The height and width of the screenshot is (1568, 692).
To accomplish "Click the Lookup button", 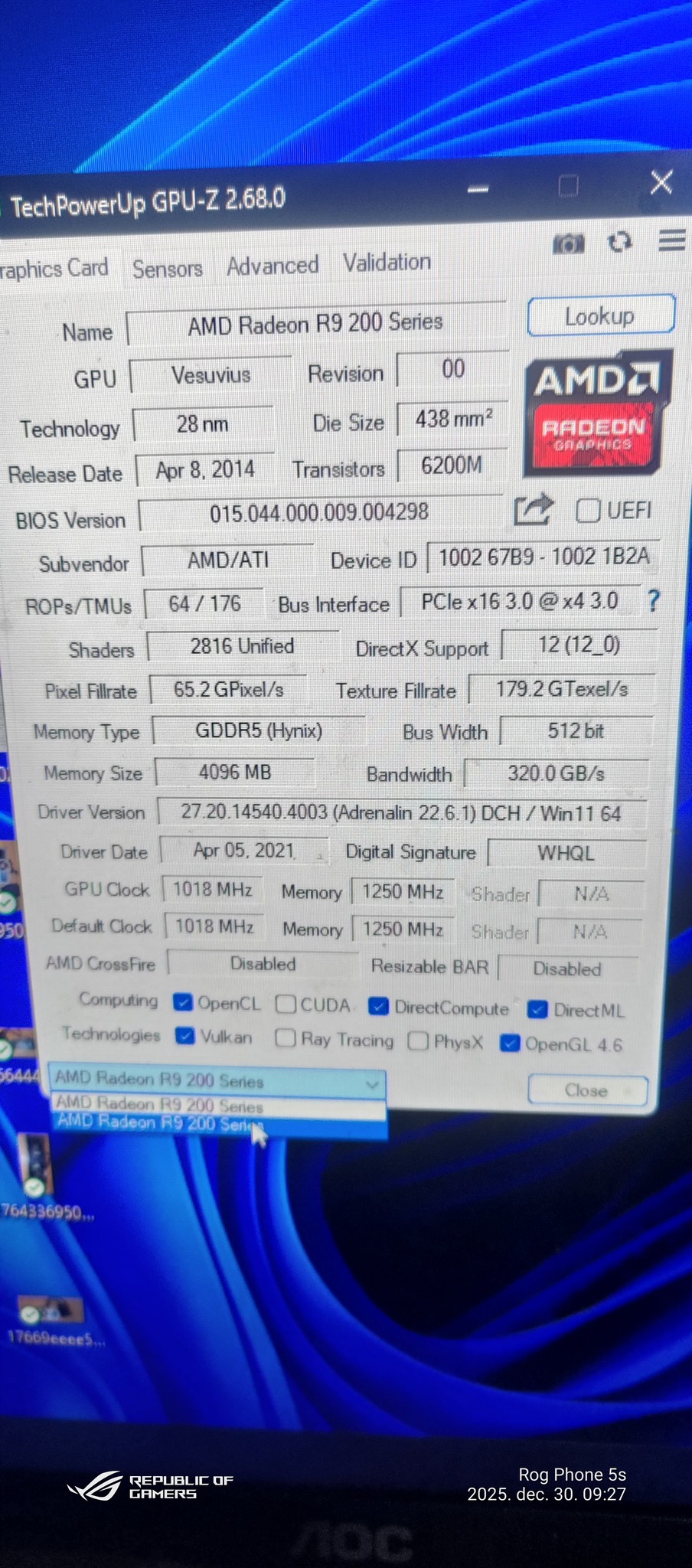I will click(x=601, y=315).
